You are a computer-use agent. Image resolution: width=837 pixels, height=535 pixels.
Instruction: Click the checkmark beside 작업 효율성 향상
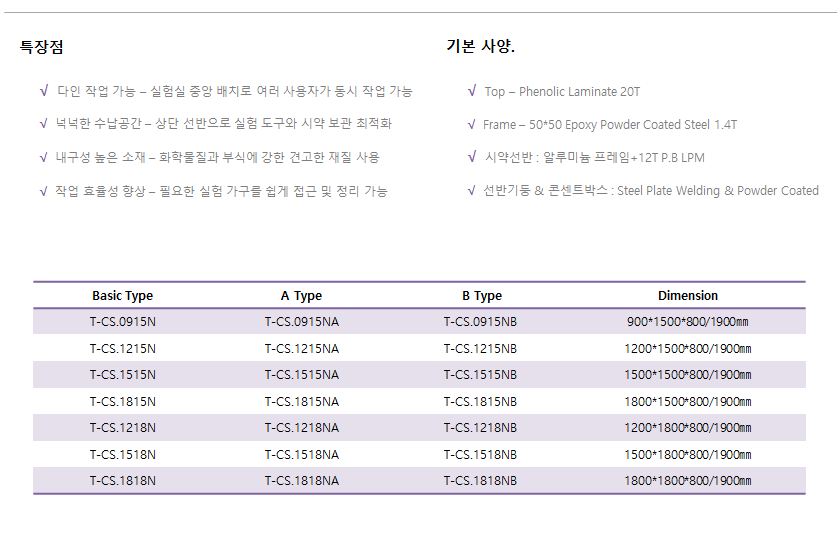pos(44,191)
